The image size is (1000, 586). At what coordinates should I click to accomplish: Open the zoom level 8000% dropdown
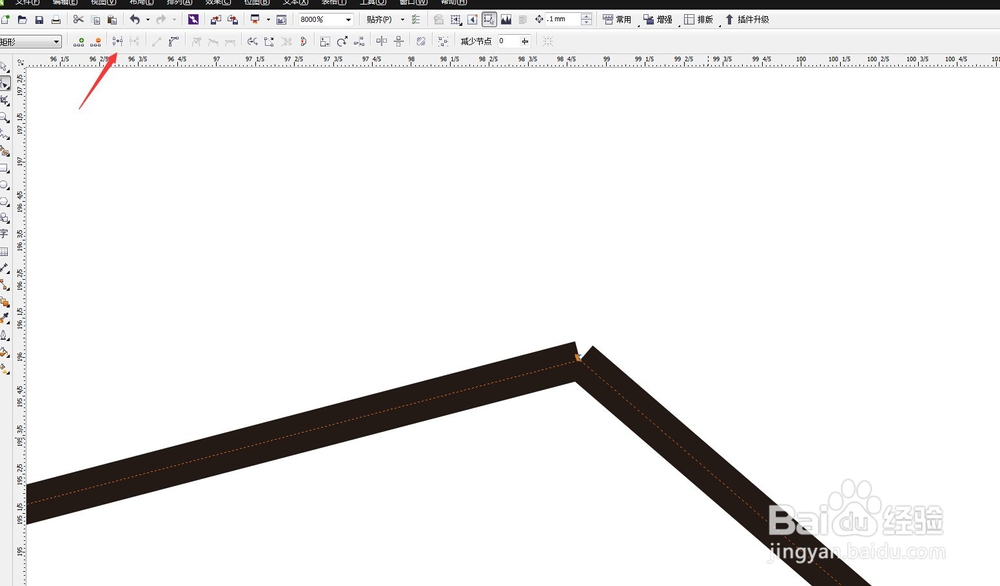tap(348, 20)
